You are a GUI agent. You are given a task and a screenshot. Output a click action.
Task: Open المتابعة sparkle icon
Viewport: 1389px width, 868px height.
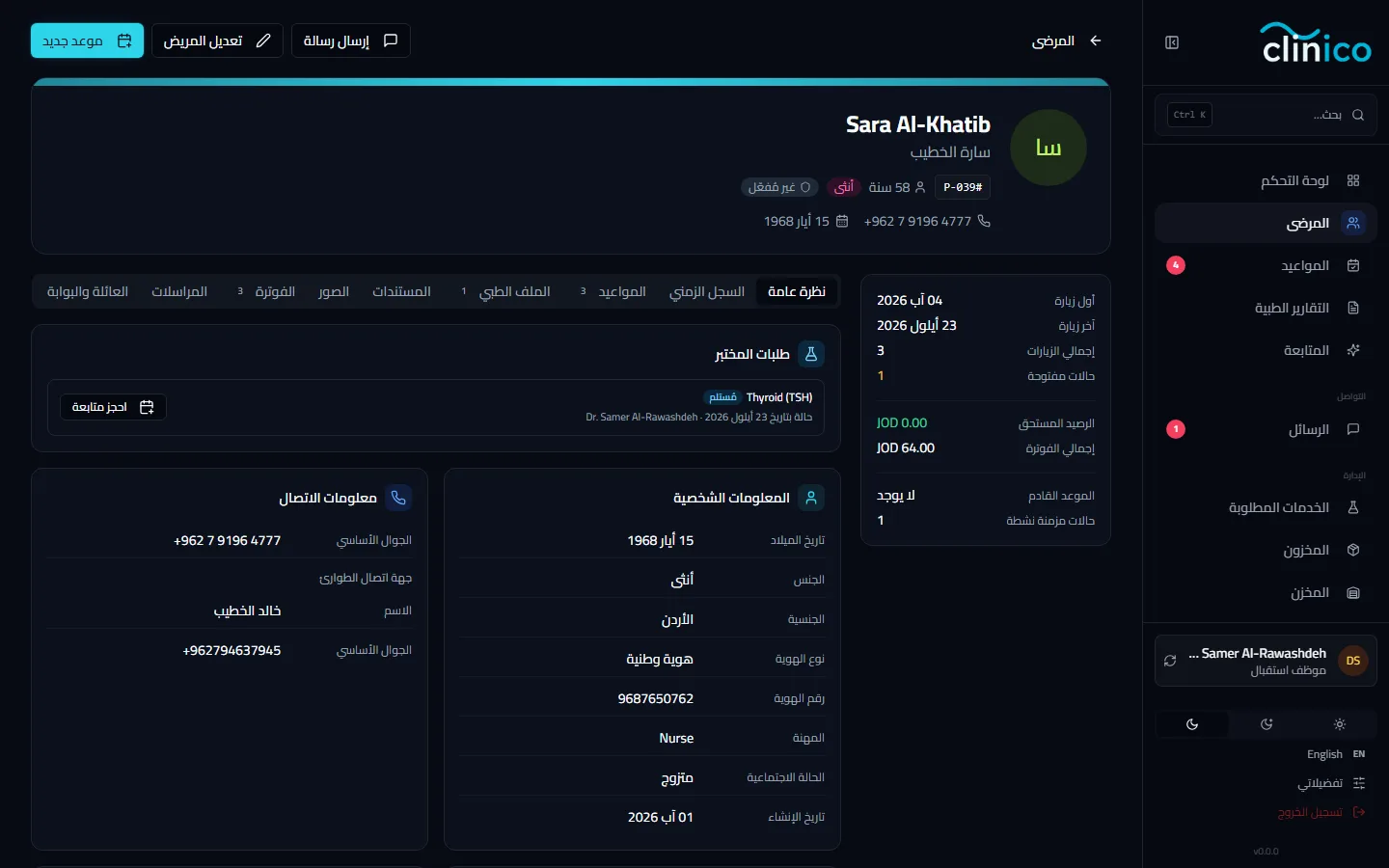point(1353,350)
